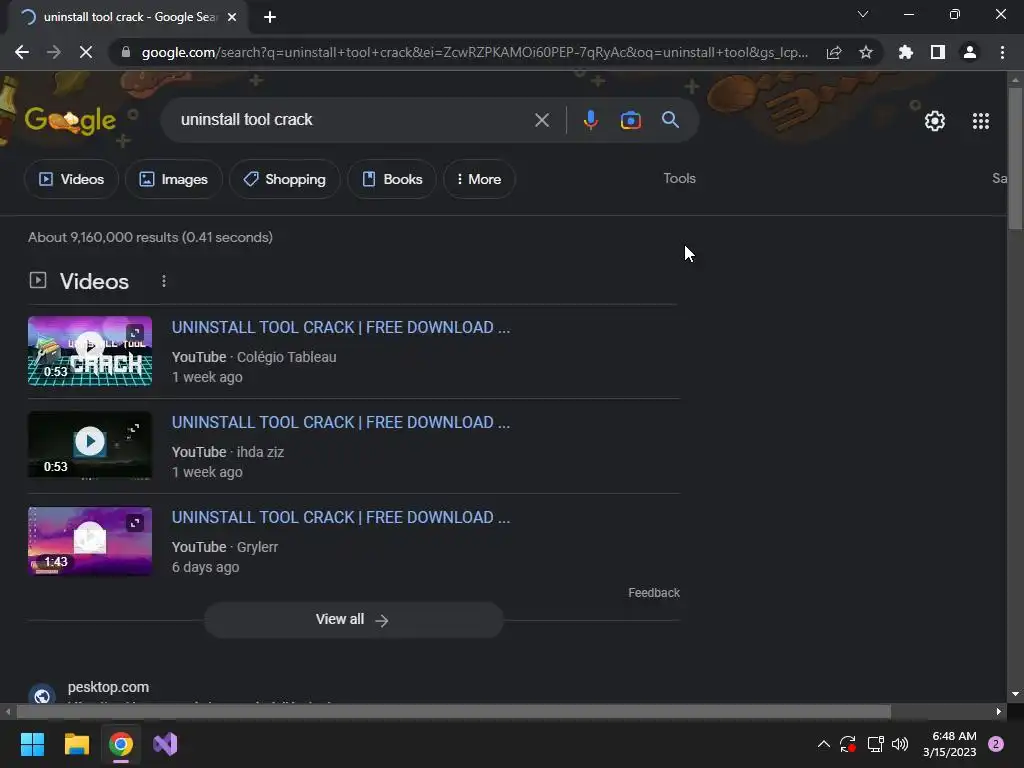Open ihda ziz video result title

coord(341,423)
